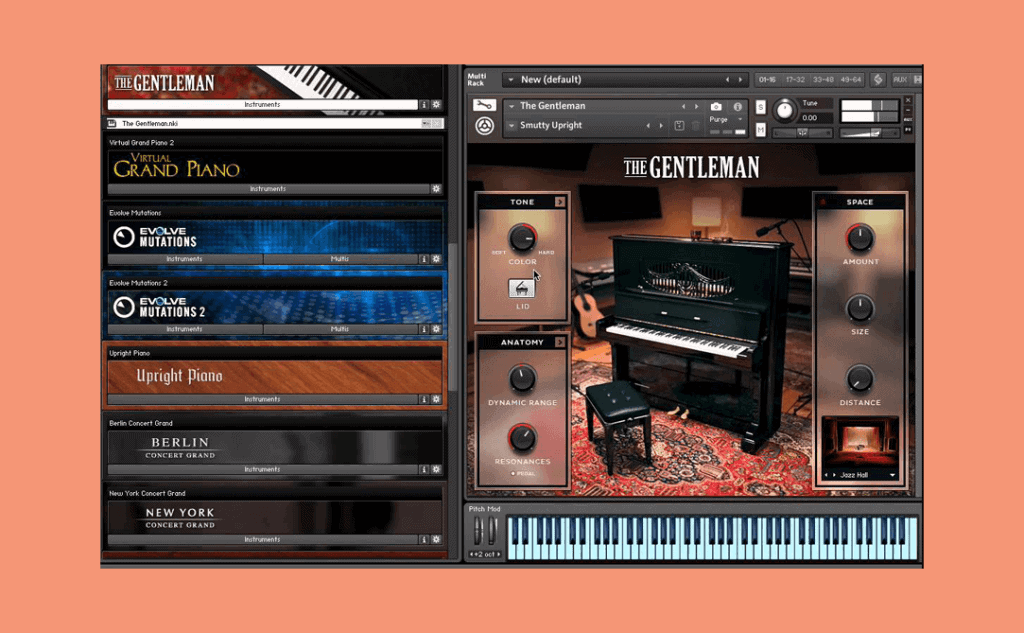Open the Purge menu
This screenshot has width=1024, height=633.
pyautogui.click(x=726, y=120)
